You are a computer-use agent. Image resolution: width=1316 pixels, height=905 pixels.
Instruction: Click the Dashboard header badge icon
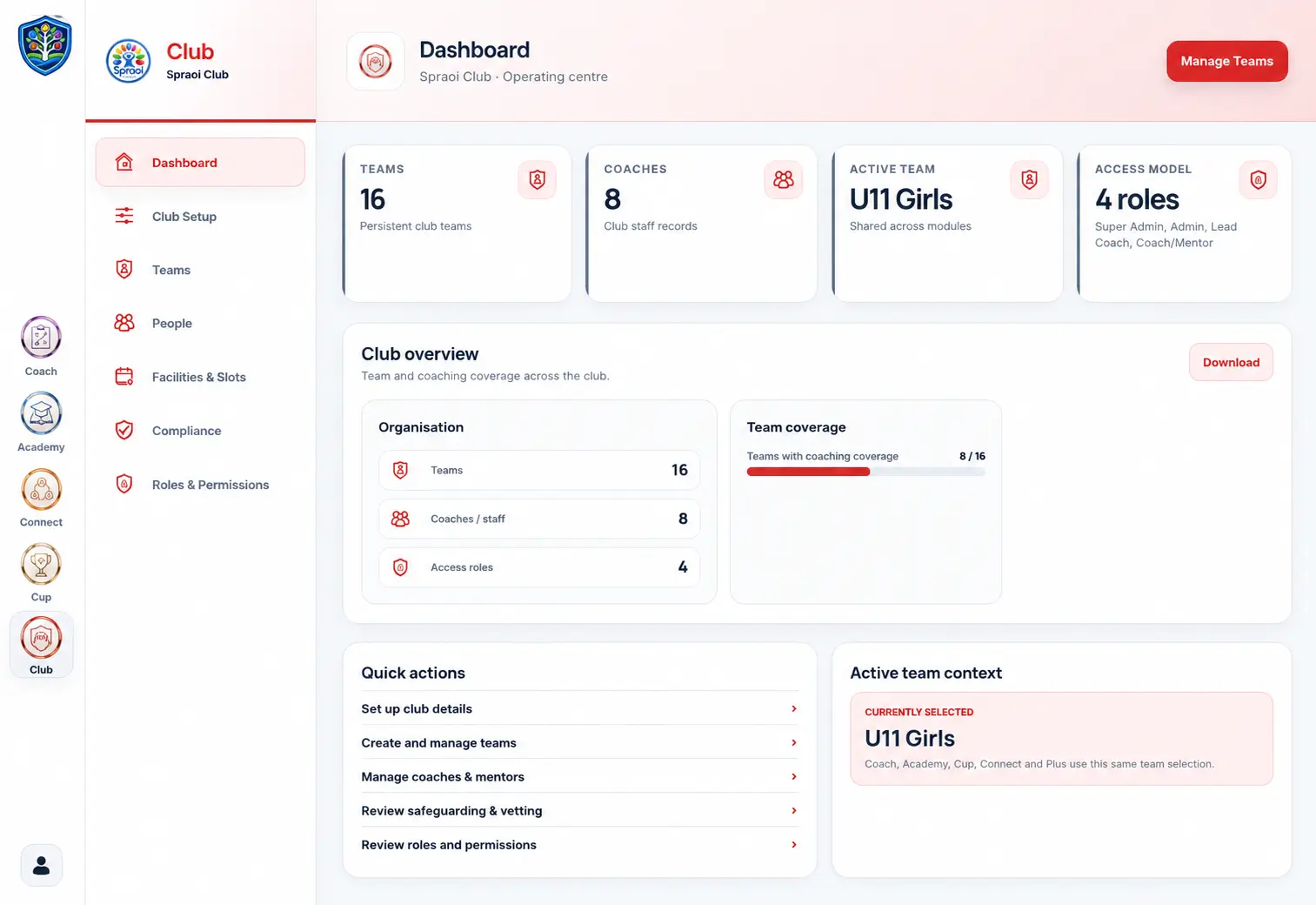[376, 61]
